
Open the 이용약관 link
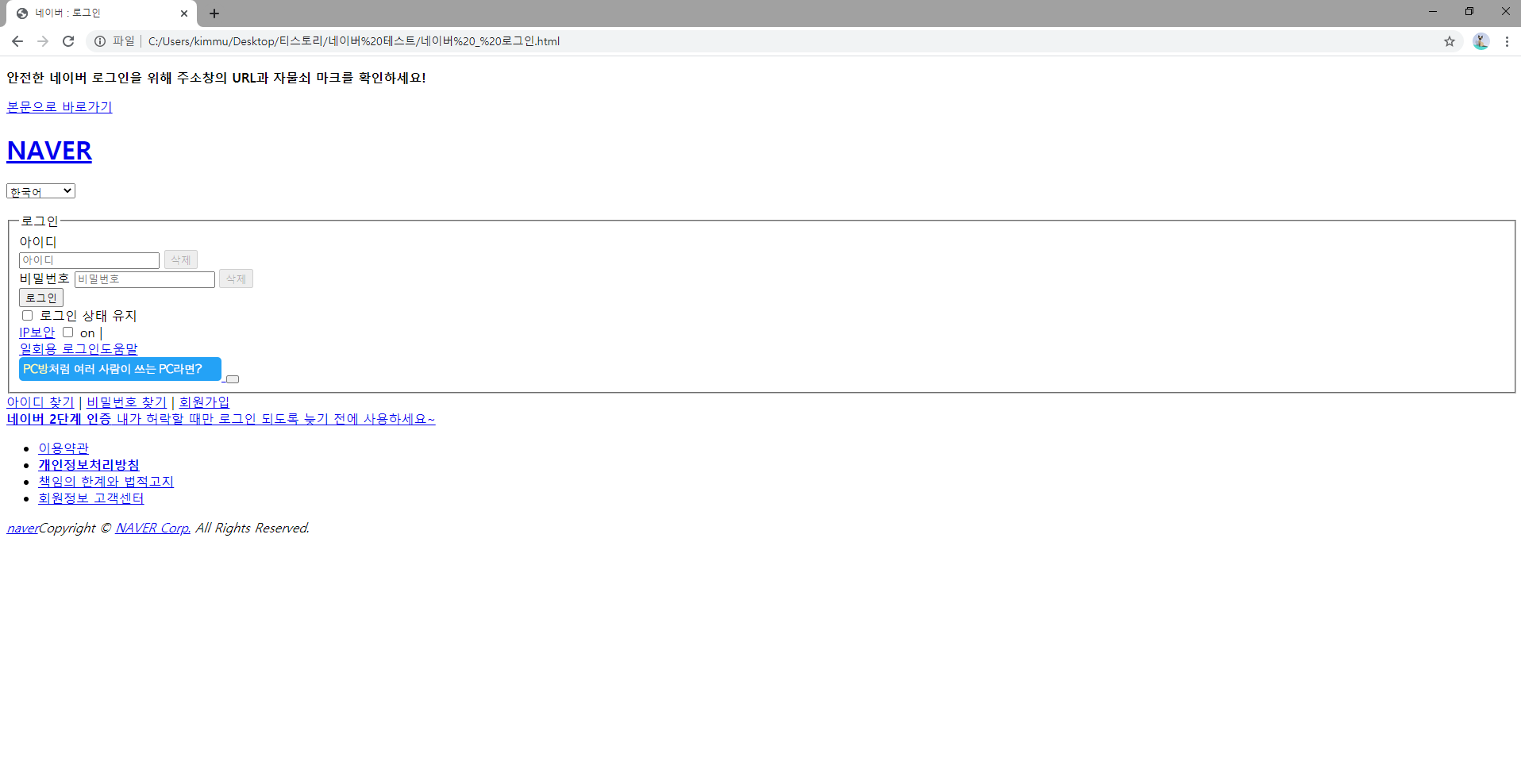(64, 448)
